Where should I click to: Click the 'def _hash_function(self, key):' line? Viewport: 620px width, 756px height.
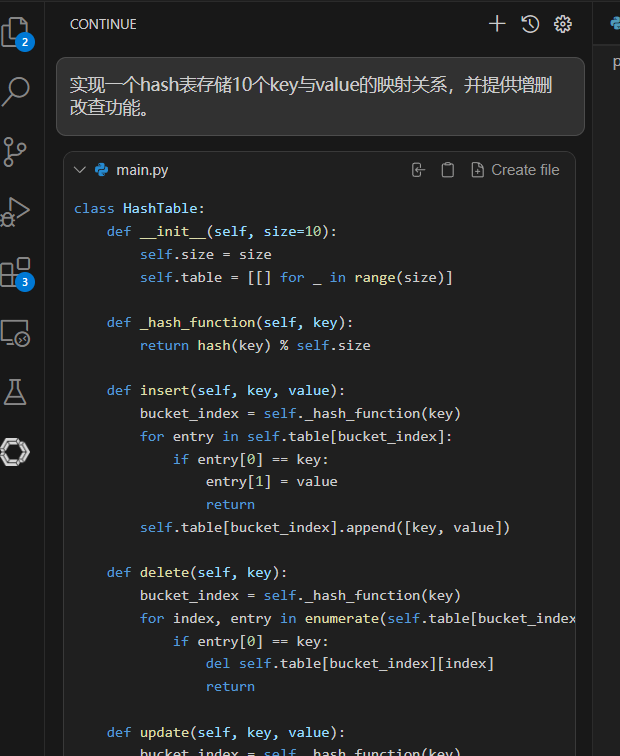point(230,322)
